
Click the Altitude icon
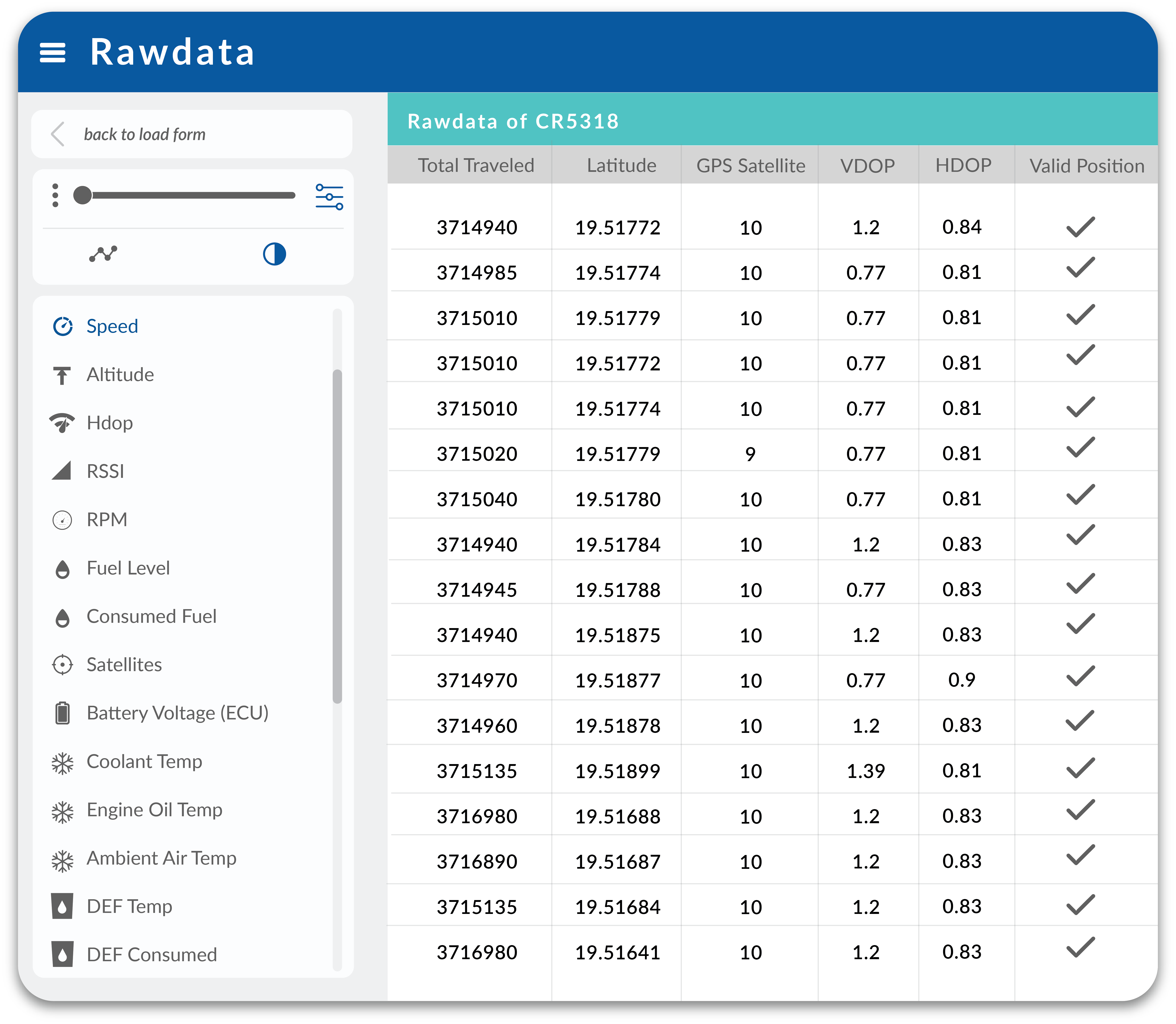(x=62, y=376)
